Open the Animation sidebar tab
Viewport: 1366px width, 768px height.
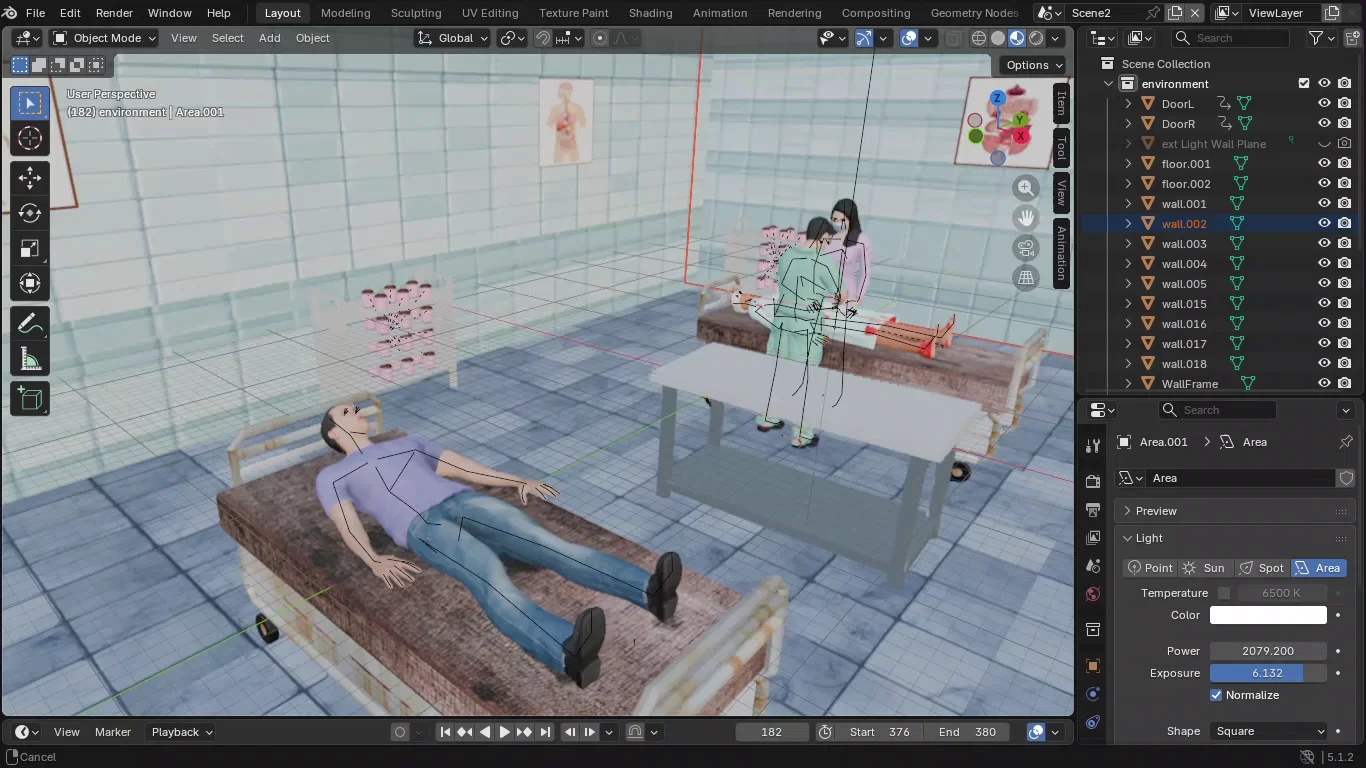[x=1061, y=254]
